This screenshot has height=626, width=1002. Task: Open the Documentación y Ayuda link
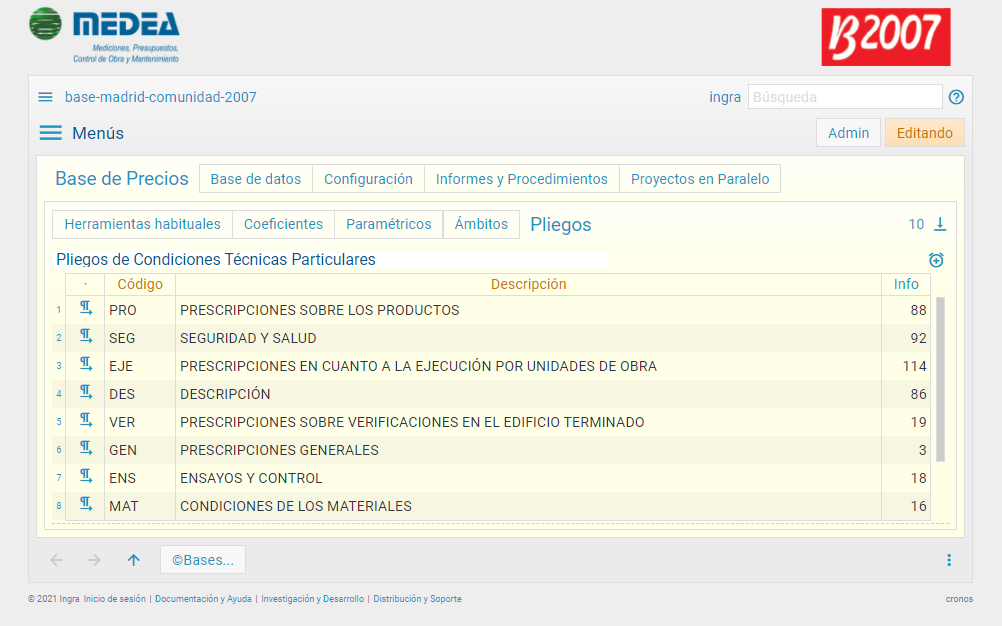tap(203, 599)
